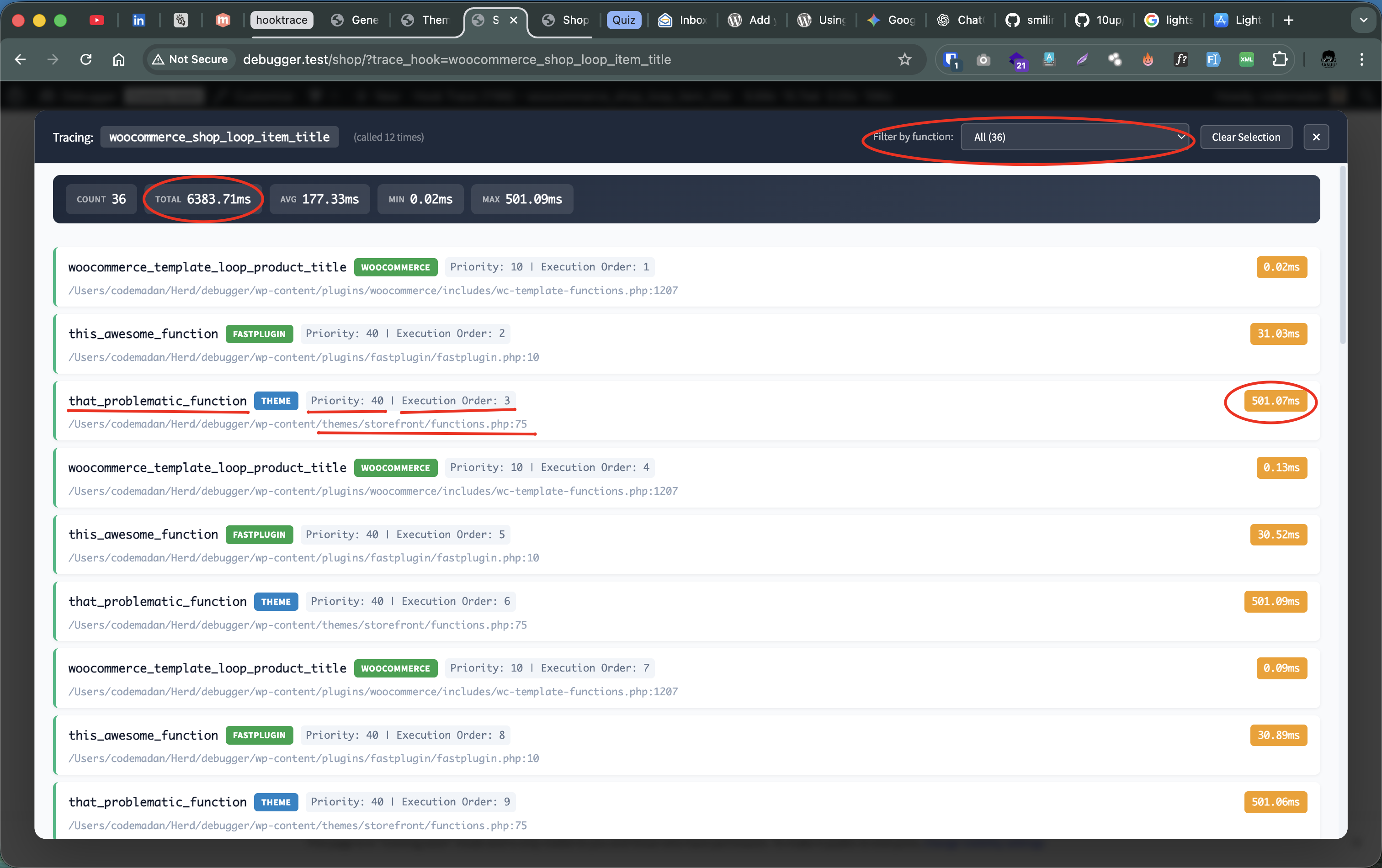Screen dimensions: 1382x868
Task: Click the panel's vertical scrollbar
Action: click(1343, 255)
